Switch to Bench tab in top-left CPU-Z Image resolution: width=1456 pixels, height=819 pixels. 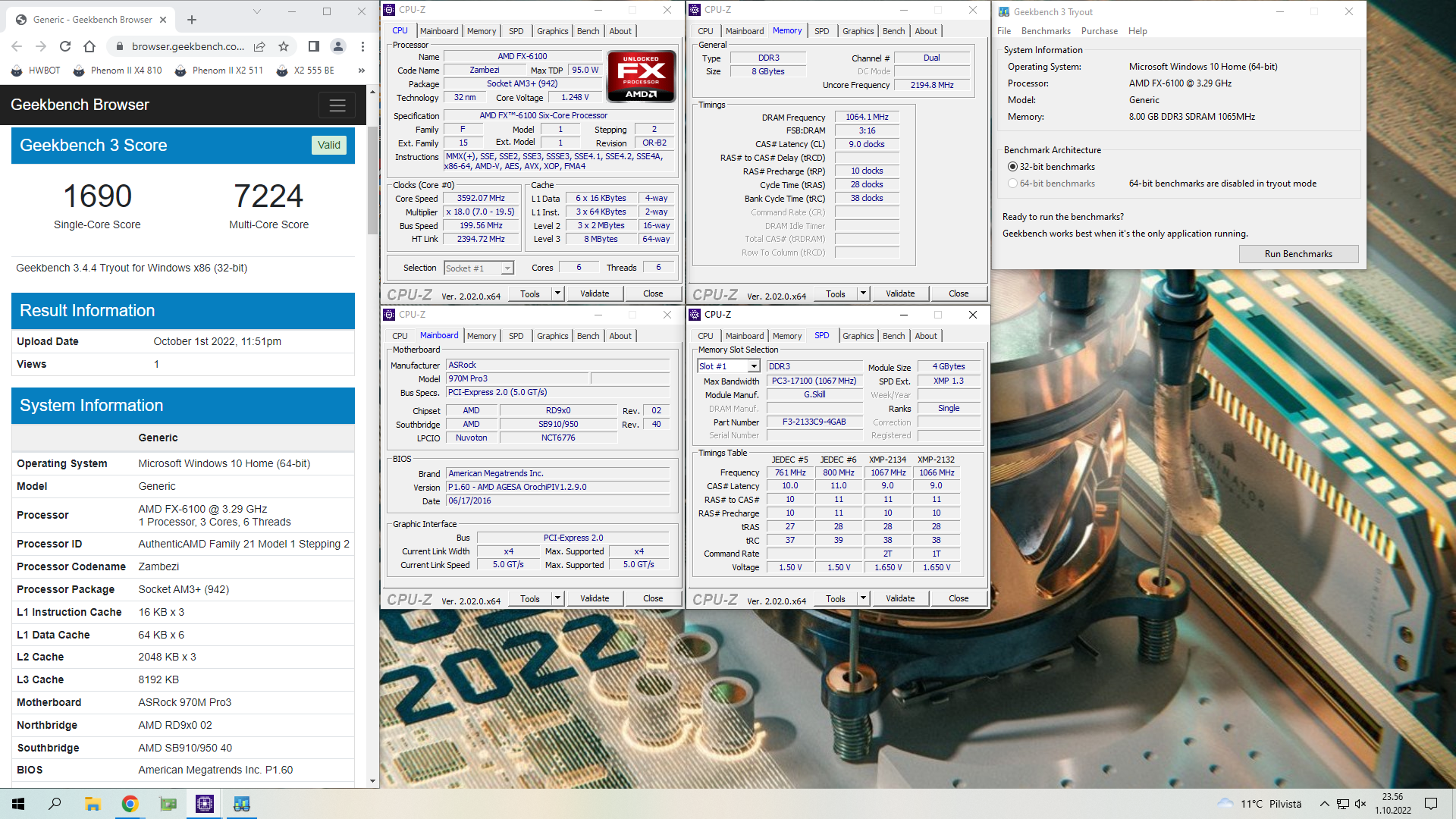pyautogui.click(x=588, y=31)
